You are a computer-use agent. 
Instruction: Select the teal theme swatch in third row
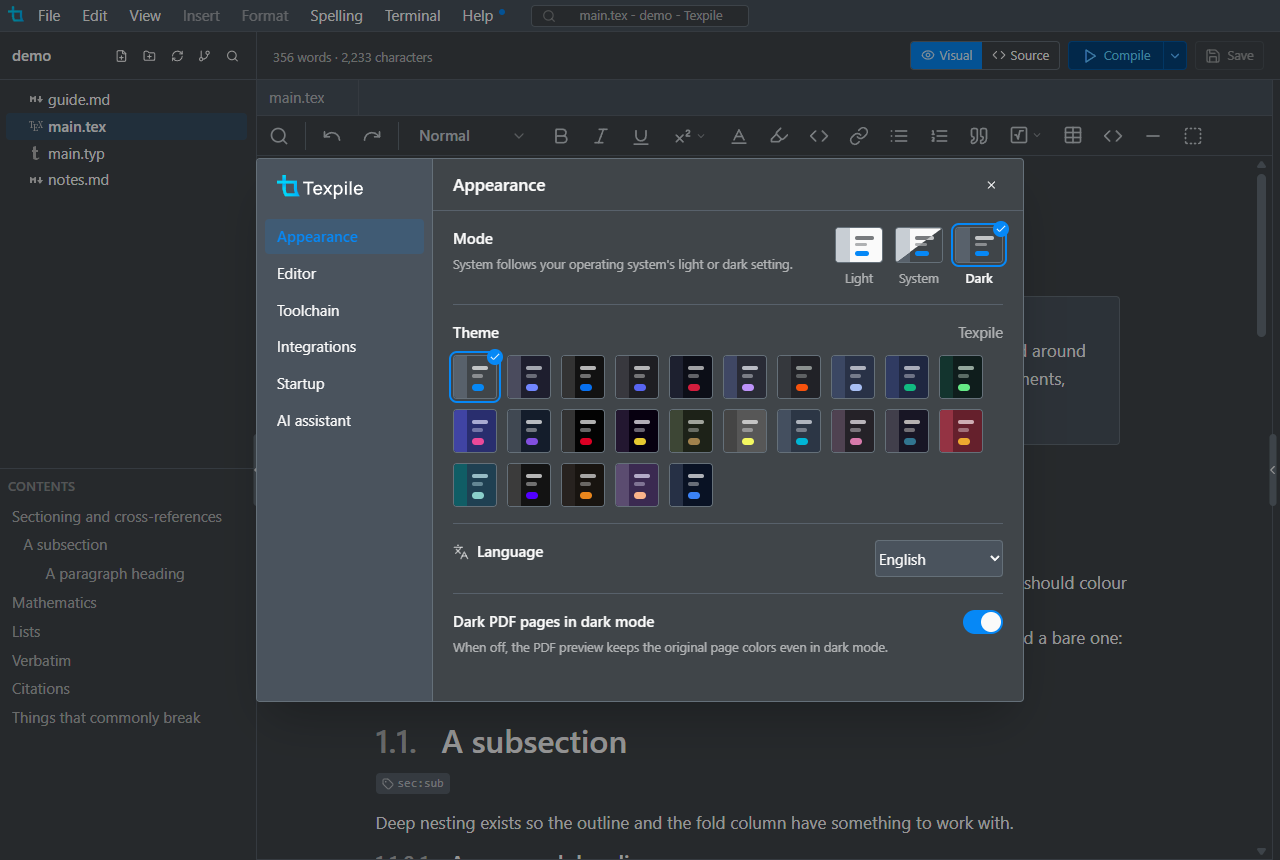click(x=475, y=485)
